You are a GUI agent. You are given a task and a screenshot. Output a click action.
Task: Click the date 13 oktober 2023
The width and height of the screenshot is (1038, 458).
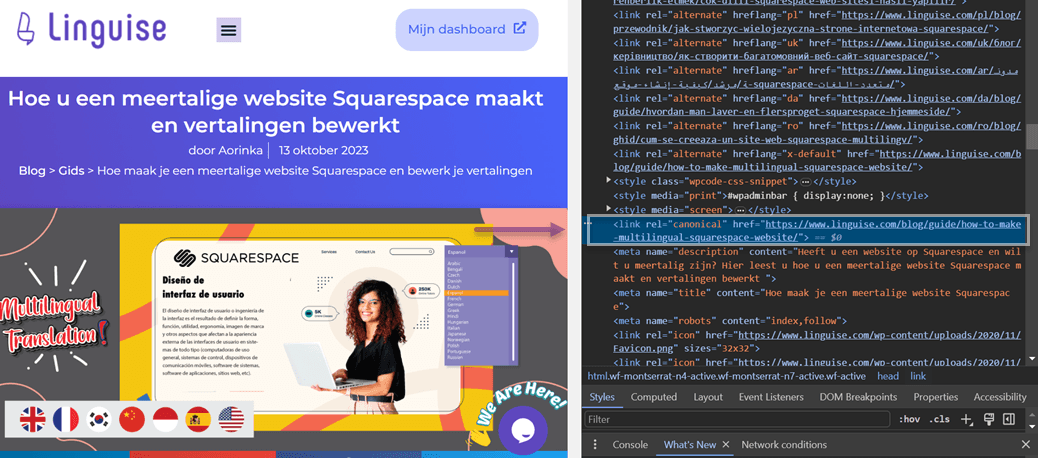(x=324, y=150)
